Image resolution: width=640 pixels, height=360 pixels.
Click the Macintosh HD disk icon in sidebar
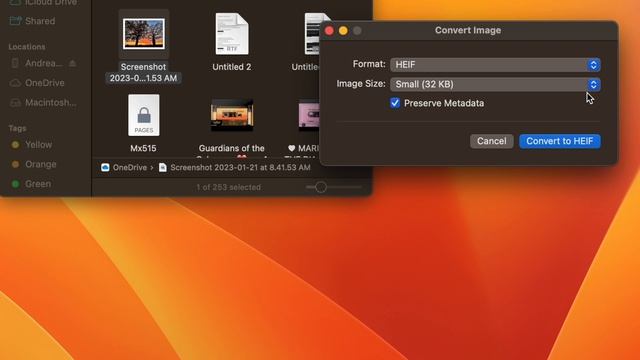[x=15, y=102]
